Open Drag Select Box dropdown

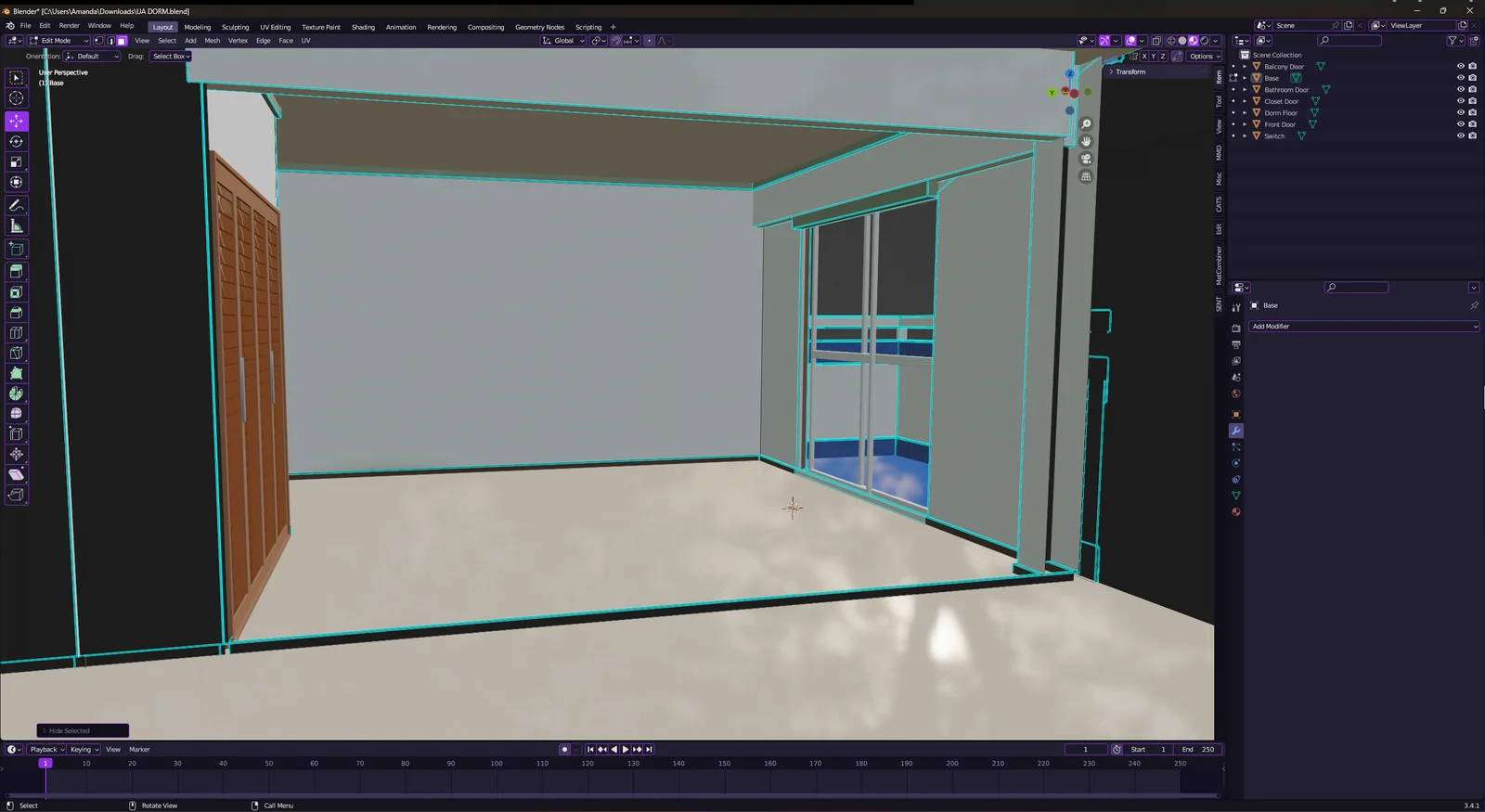point(171,56)
